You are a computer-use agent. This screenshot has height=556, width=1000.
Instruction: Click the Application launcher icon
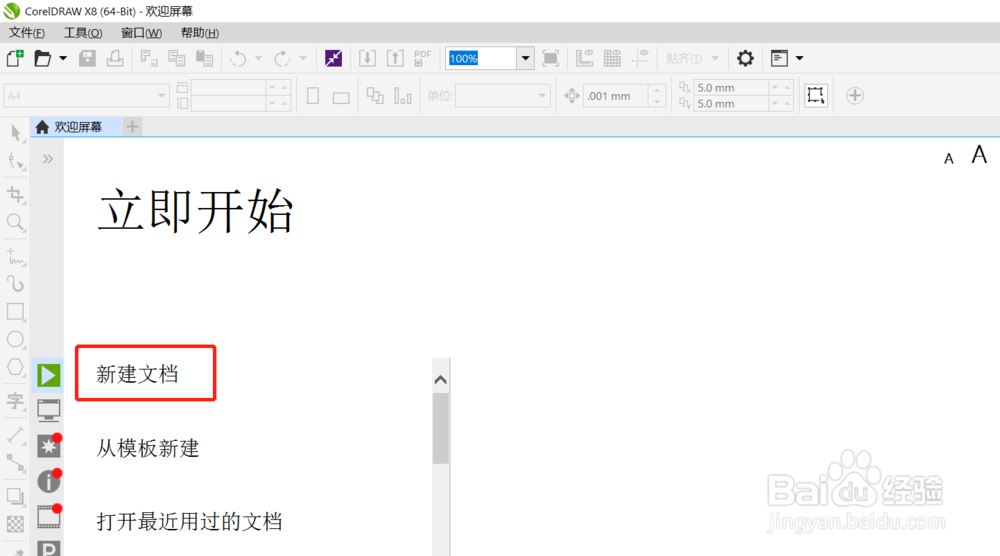click(x=779, y=59)
